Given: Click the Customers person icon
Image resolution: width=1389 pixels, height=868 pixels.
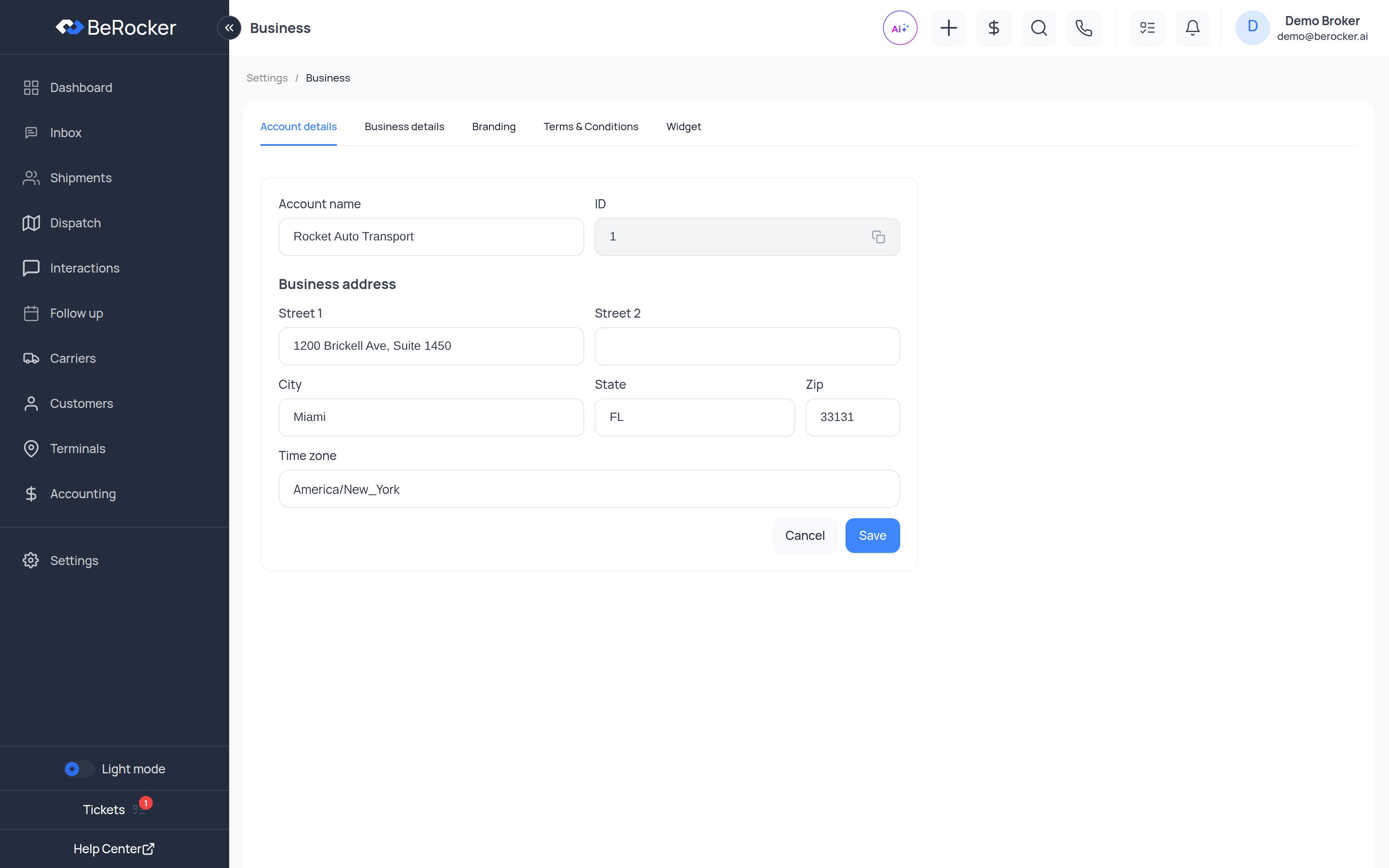Looking at the screenshot, I should pos(31,404).
